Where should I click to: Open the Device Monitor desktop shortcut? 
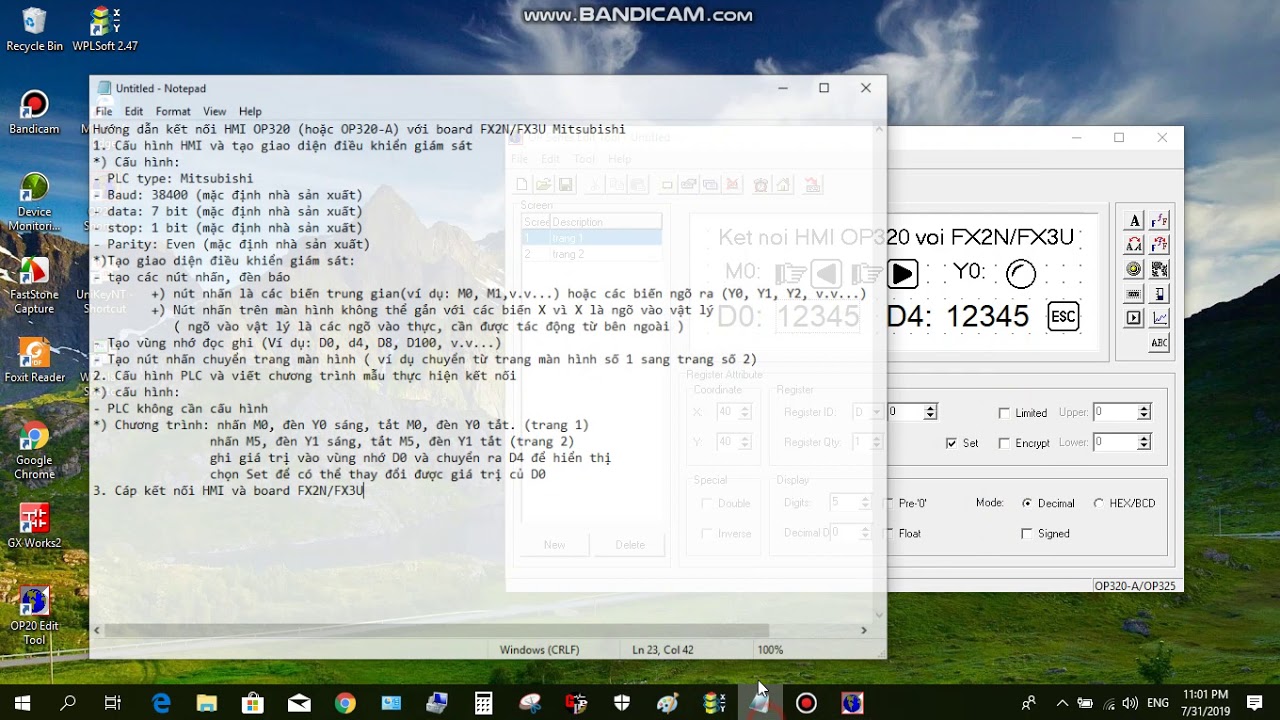tap(34, 202)
